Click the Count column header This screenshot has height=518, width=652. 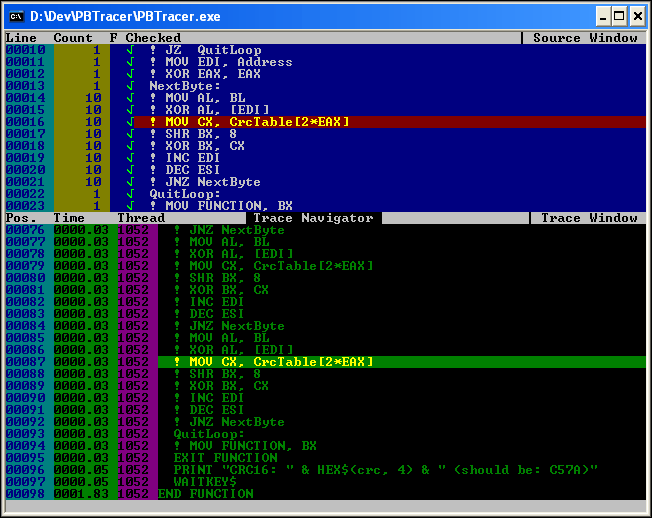coord(73,38)
